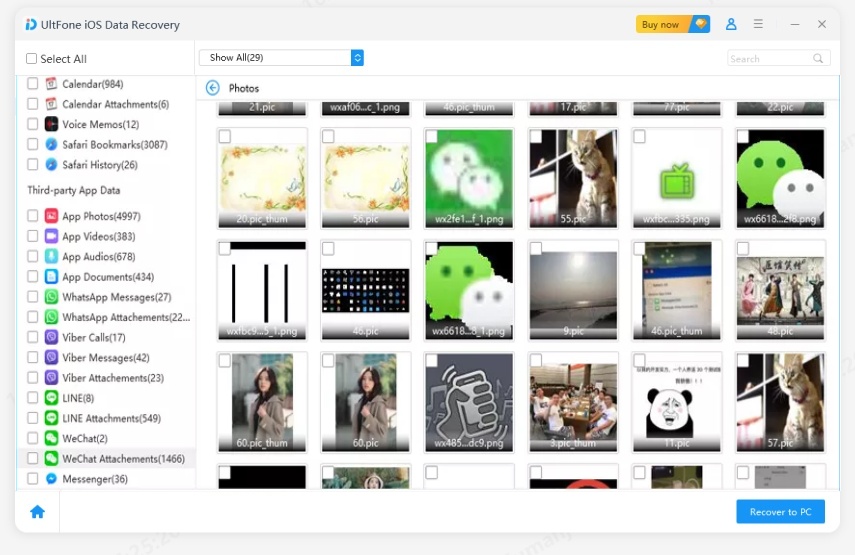Open the user account icon
Viewport: 855px width, 555px height.
[731, 24]
